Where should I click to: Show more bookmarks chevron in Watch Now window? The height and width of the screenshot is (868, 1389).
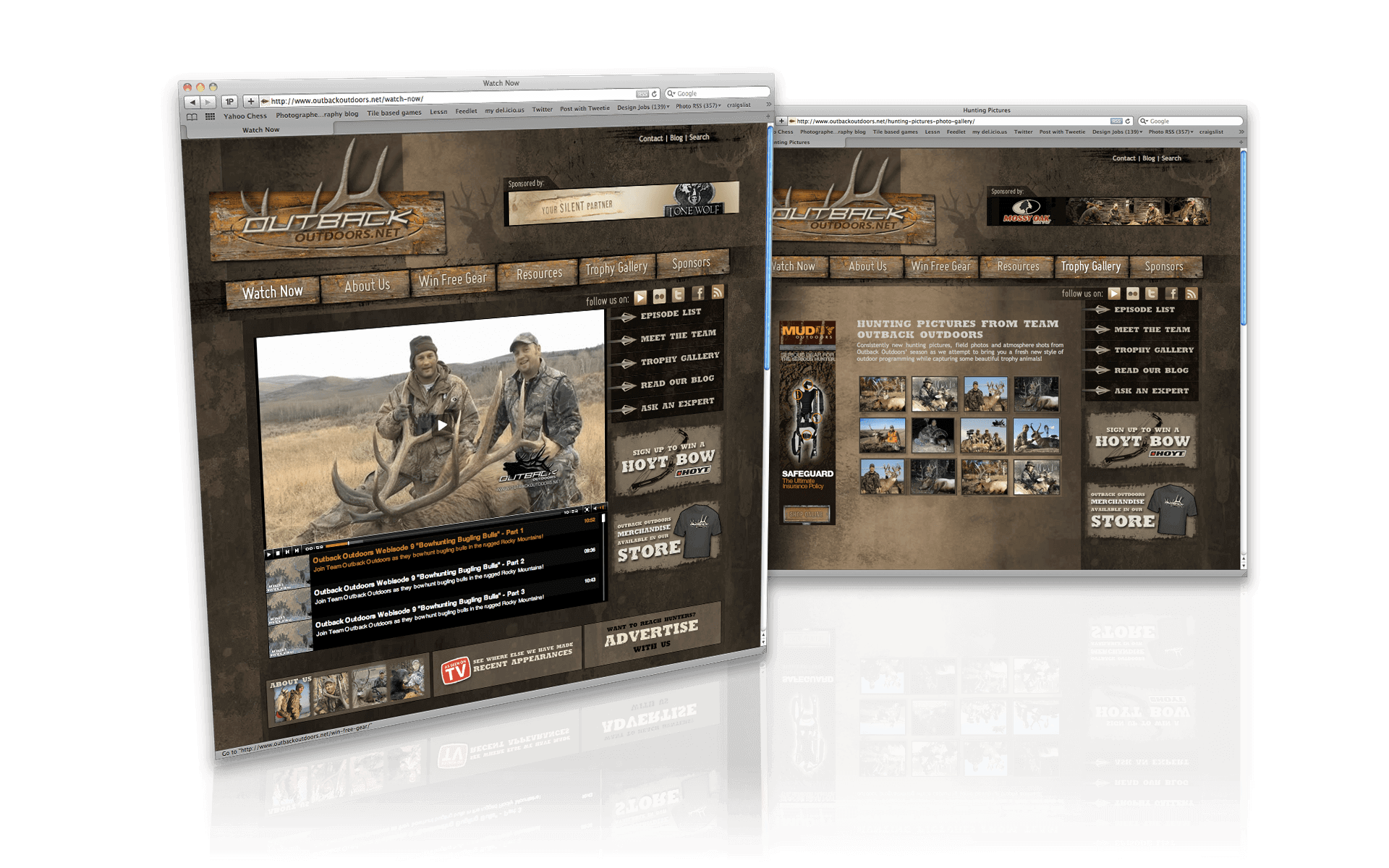[769, 104]
